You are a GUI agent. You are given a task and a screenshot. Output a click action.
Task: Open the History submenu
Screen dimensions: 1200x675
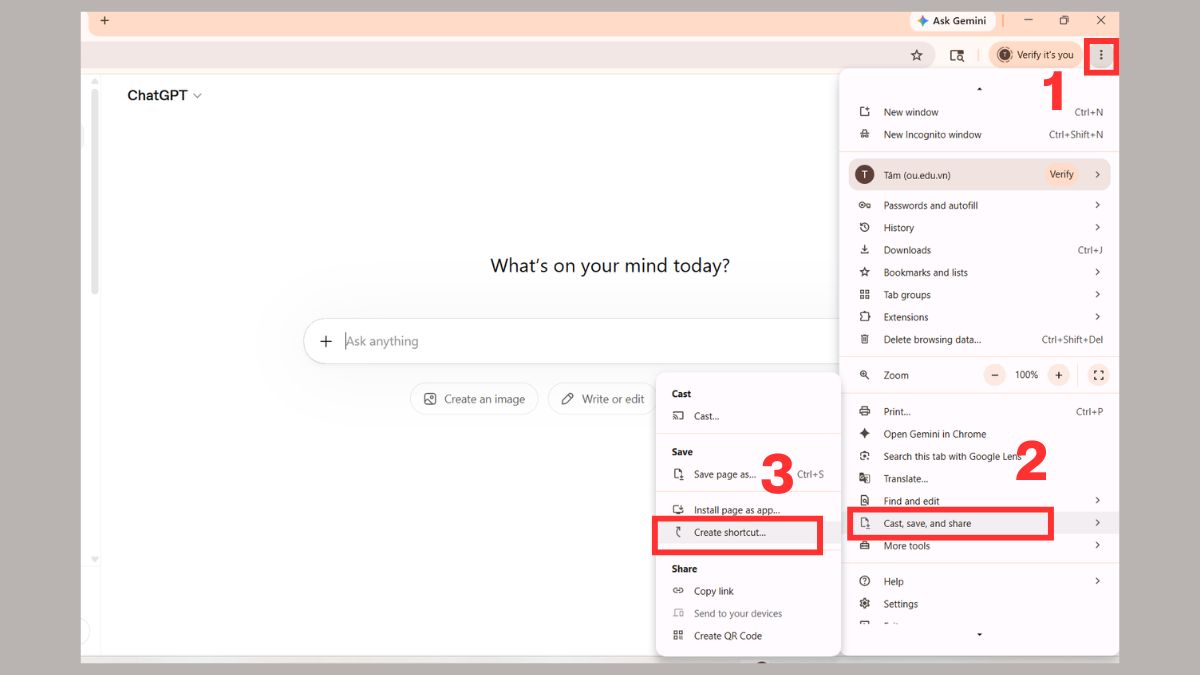pos(979,228)
